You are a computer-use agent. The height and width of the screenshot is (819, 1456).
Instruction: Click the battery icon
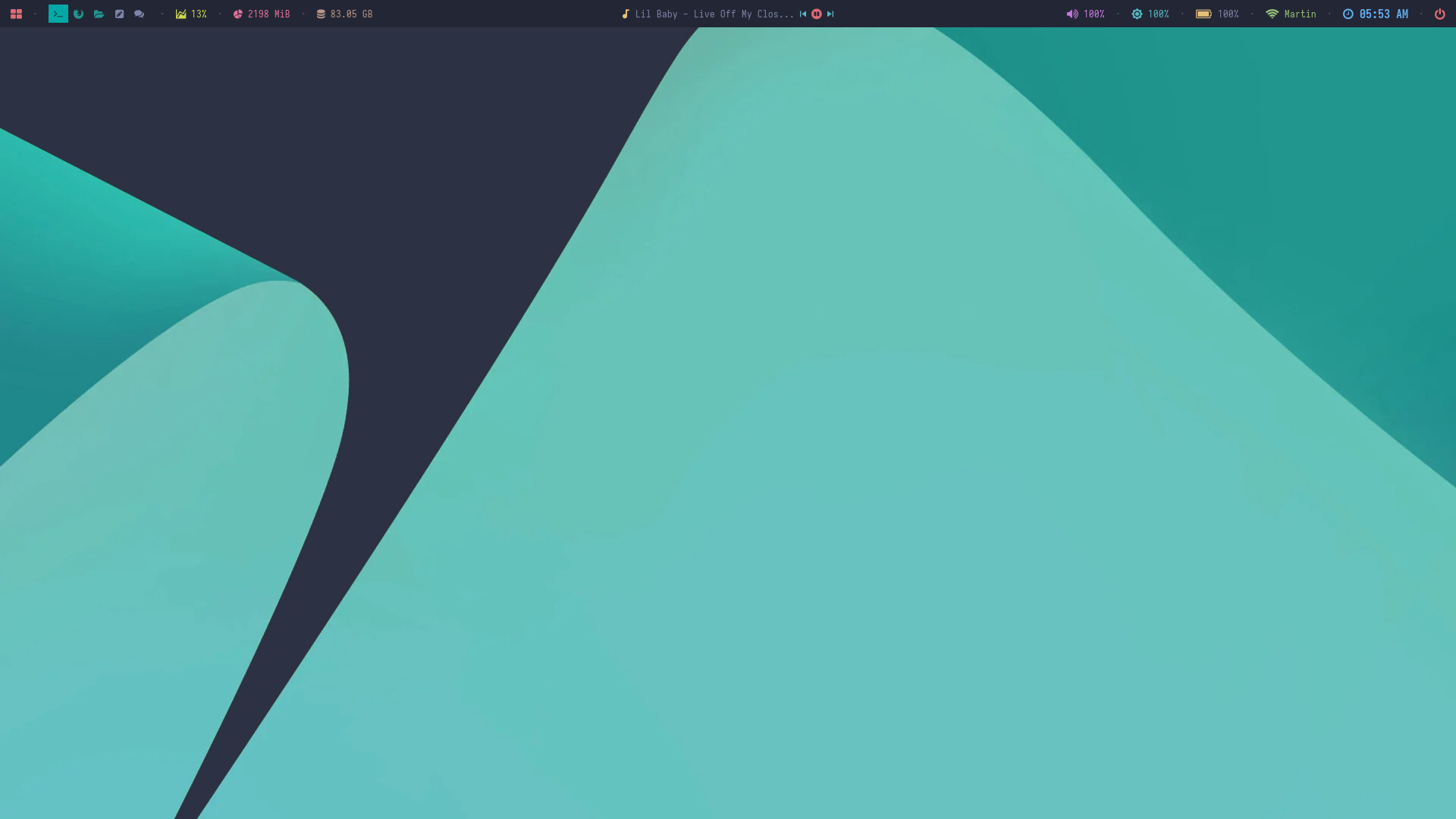pos(1203,14)
